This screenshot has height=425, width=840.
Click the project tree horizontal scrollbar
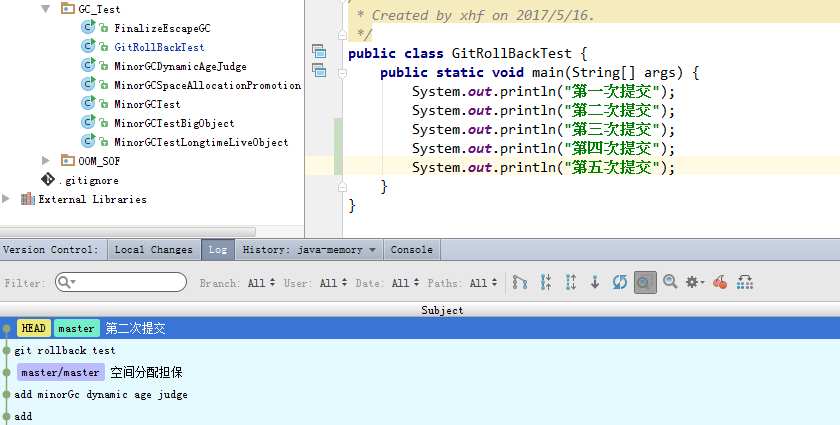[x=128, y=232]
